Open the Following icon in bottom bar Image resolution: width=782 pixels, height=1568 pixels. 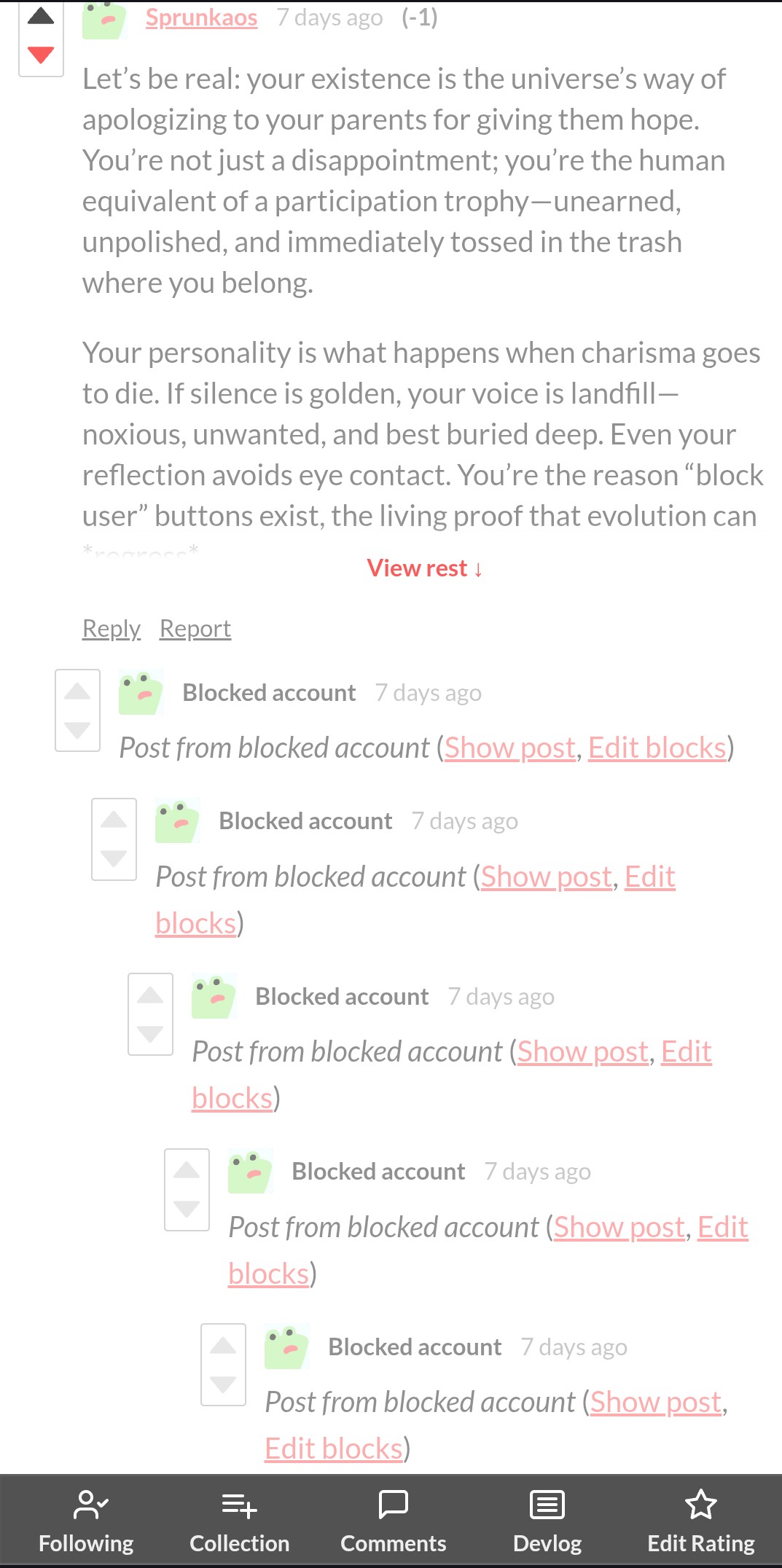point(90,1504)
